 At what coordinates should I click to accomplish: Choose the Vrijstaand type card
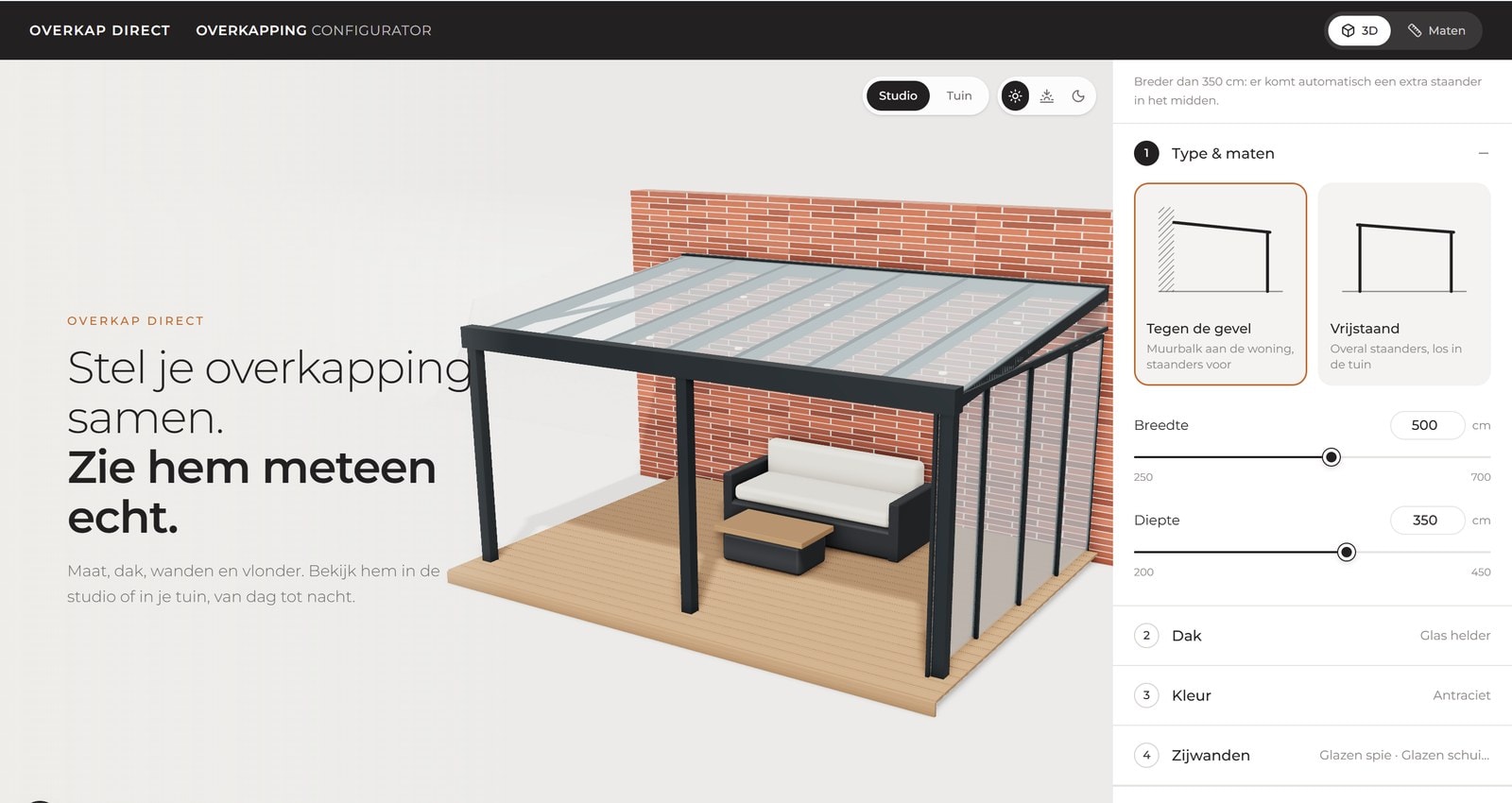pos(1404,284)
